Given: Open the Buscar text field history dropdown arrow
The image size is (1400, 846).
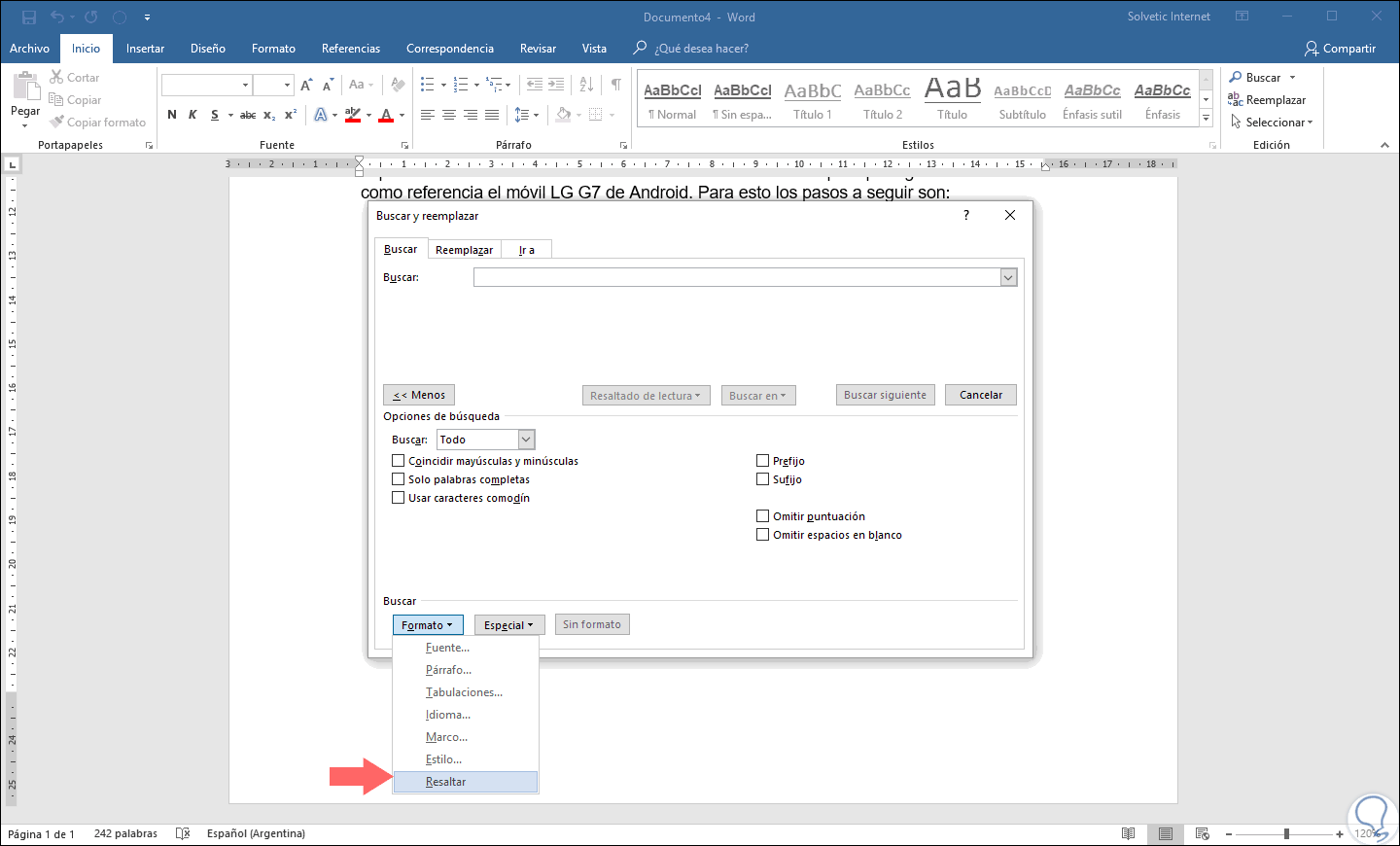Looking at the screenshot, I should pyautogui.click(x=1008, y=278).
